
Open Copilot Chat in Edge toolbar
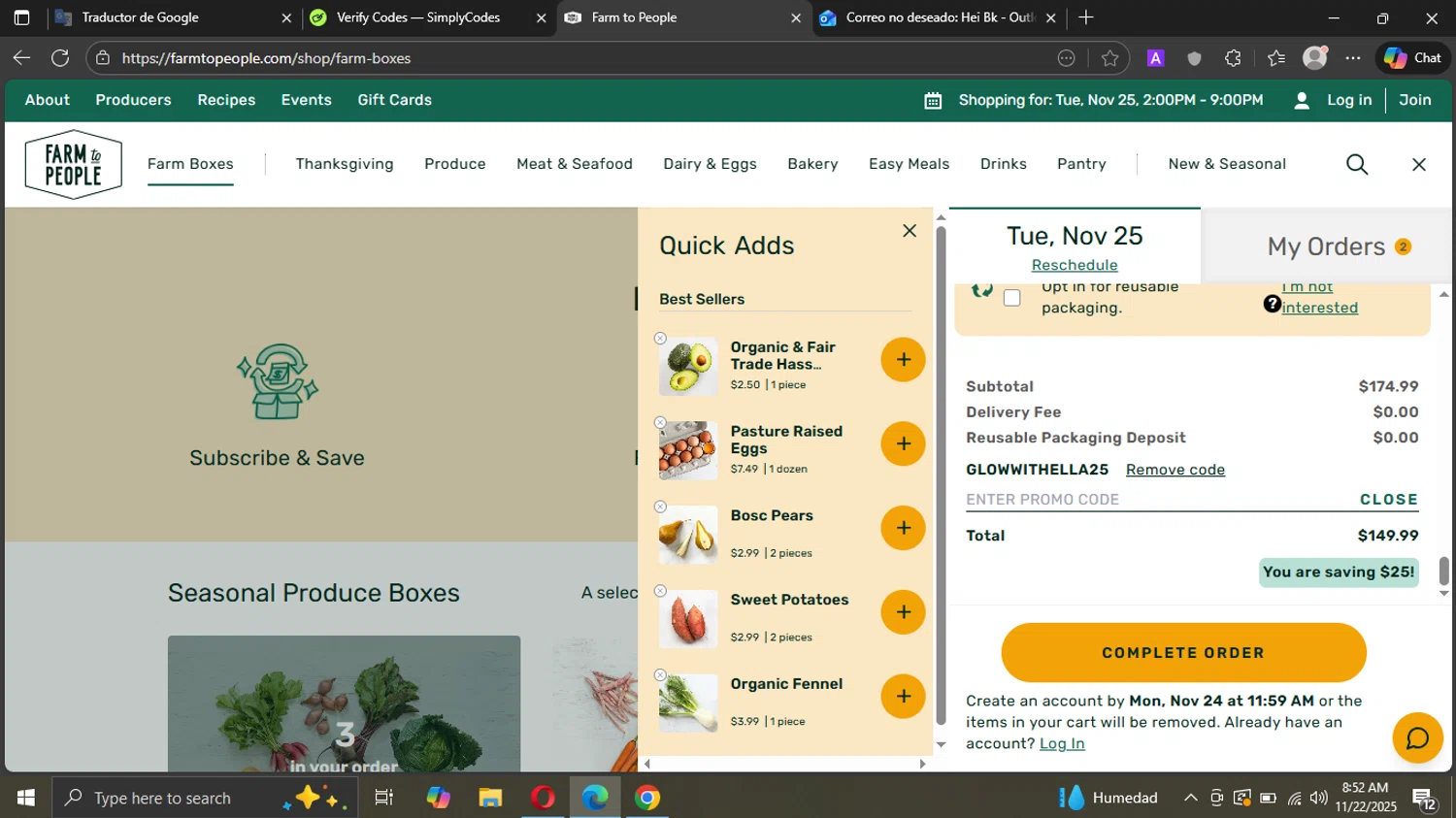coord(1412,58)
